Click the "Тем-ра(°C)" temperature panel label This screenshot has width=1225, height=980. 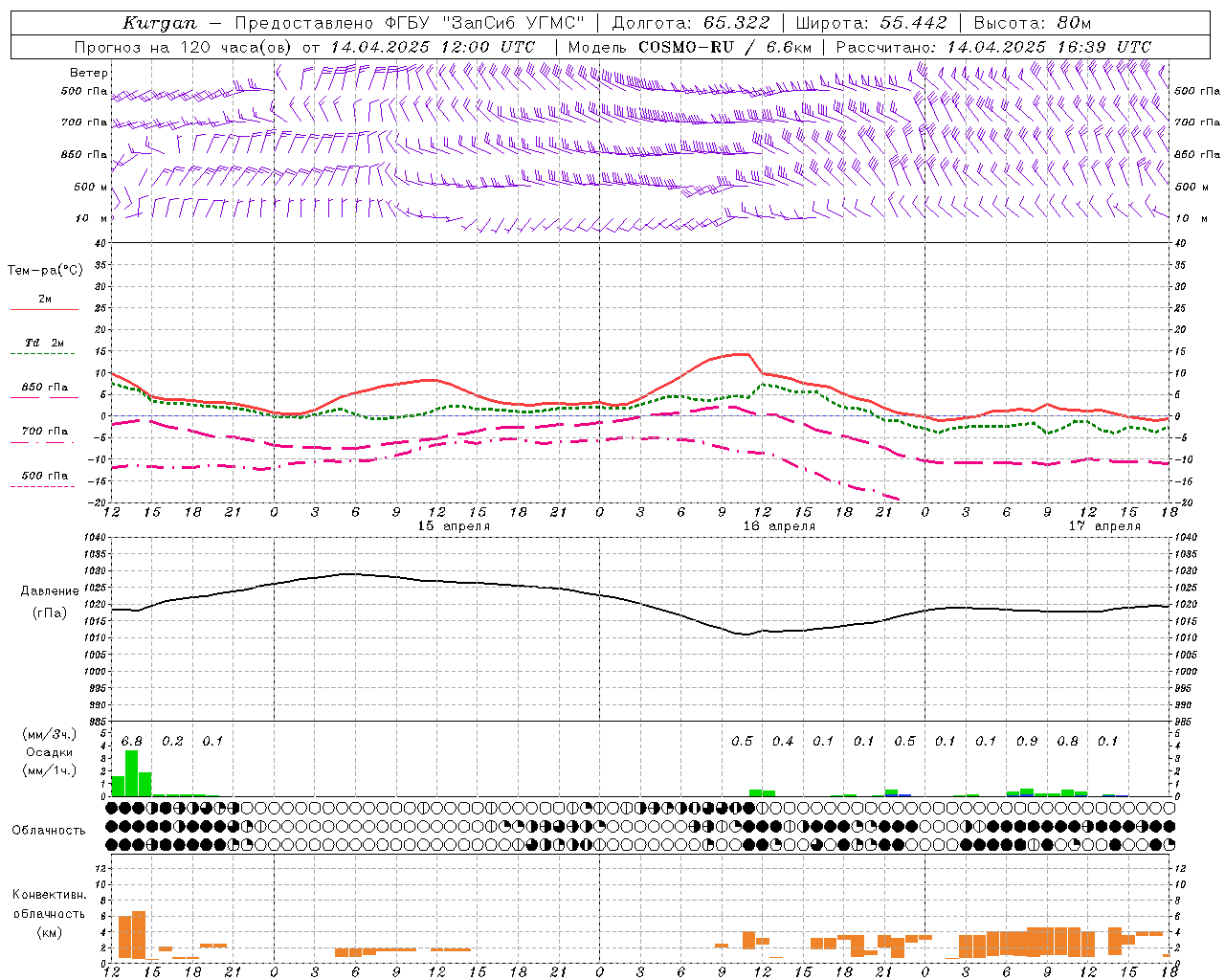point(45,270)
